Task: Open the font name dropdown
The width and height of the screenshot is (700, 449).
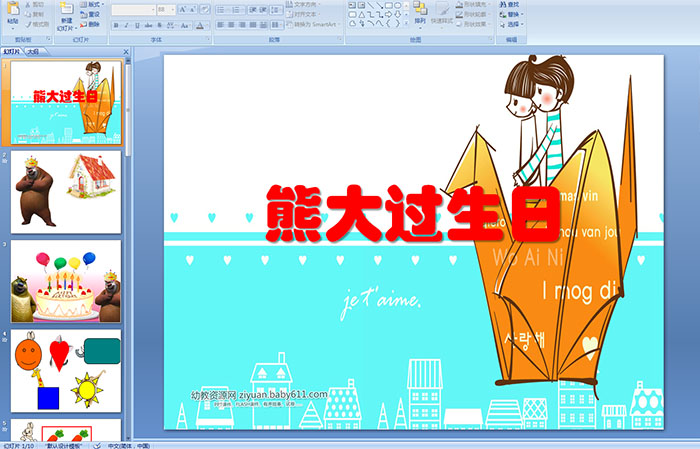Action: pos(153,9)
